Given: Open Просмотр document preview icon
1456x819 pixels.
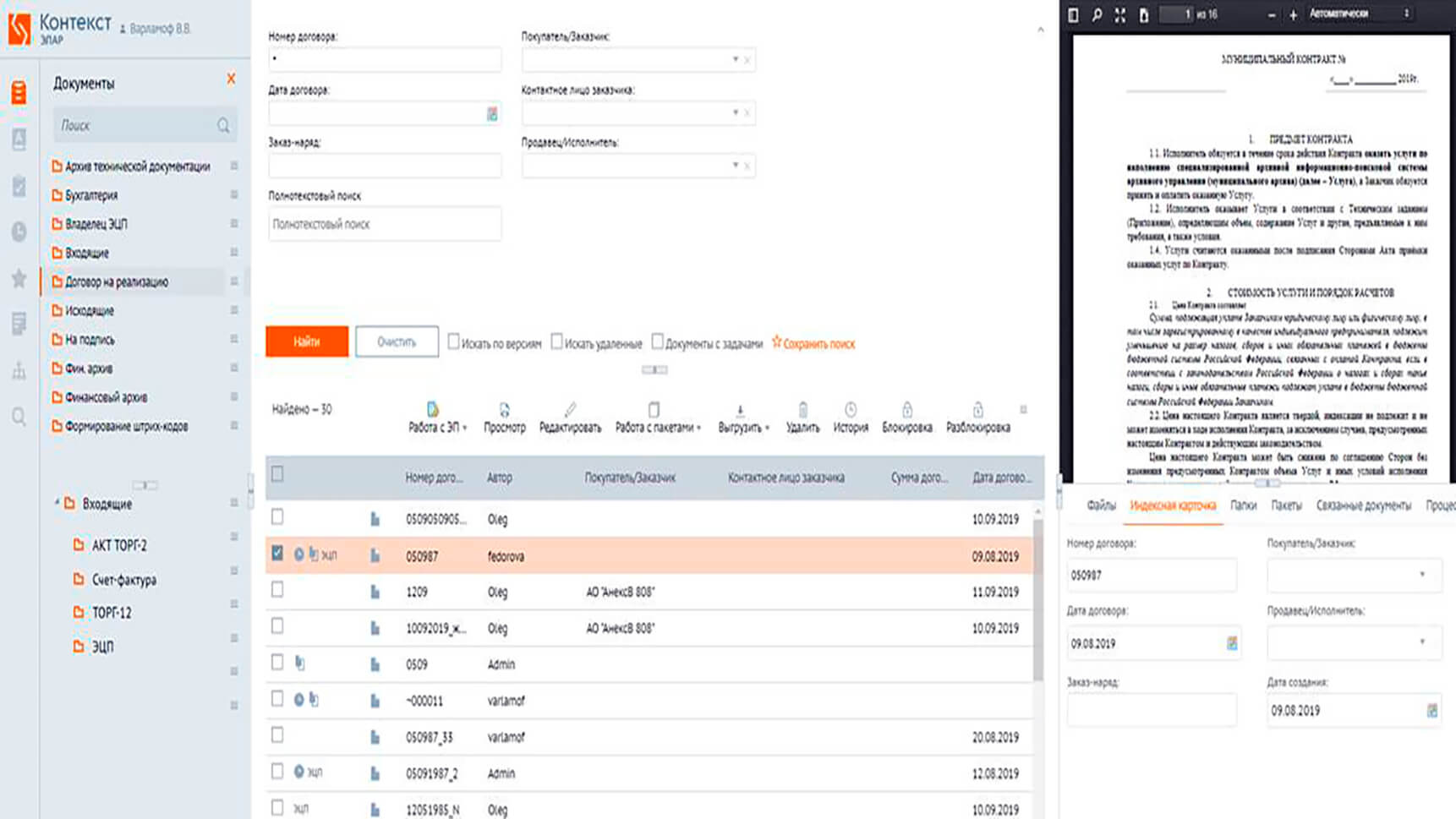Looking at the screenshot, I should pos(504,411).
